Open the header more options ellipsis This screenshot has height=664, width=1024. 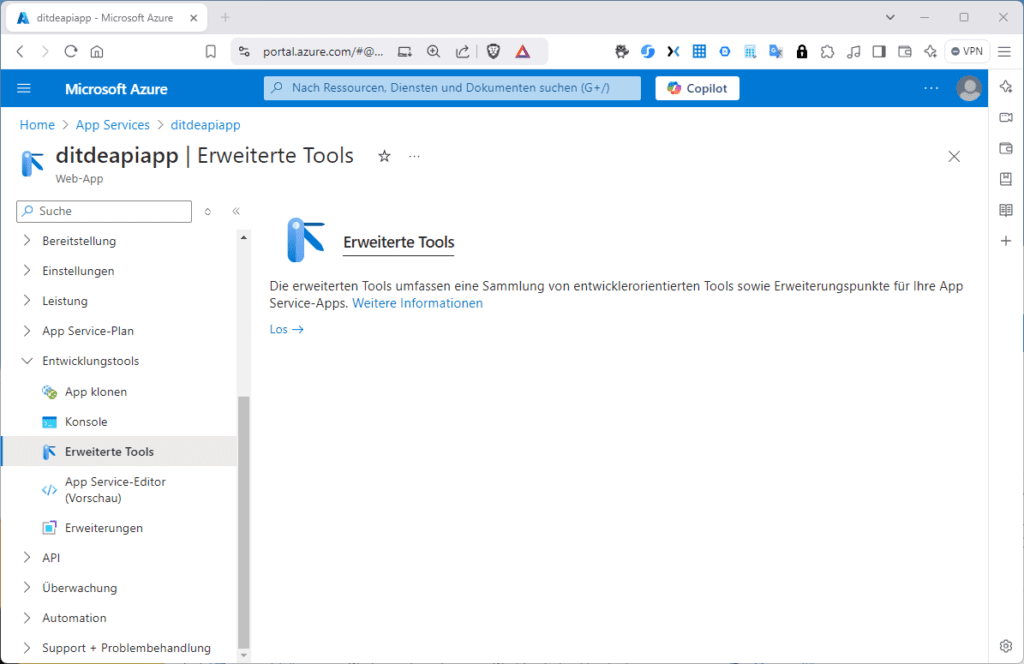click(931, 88)
